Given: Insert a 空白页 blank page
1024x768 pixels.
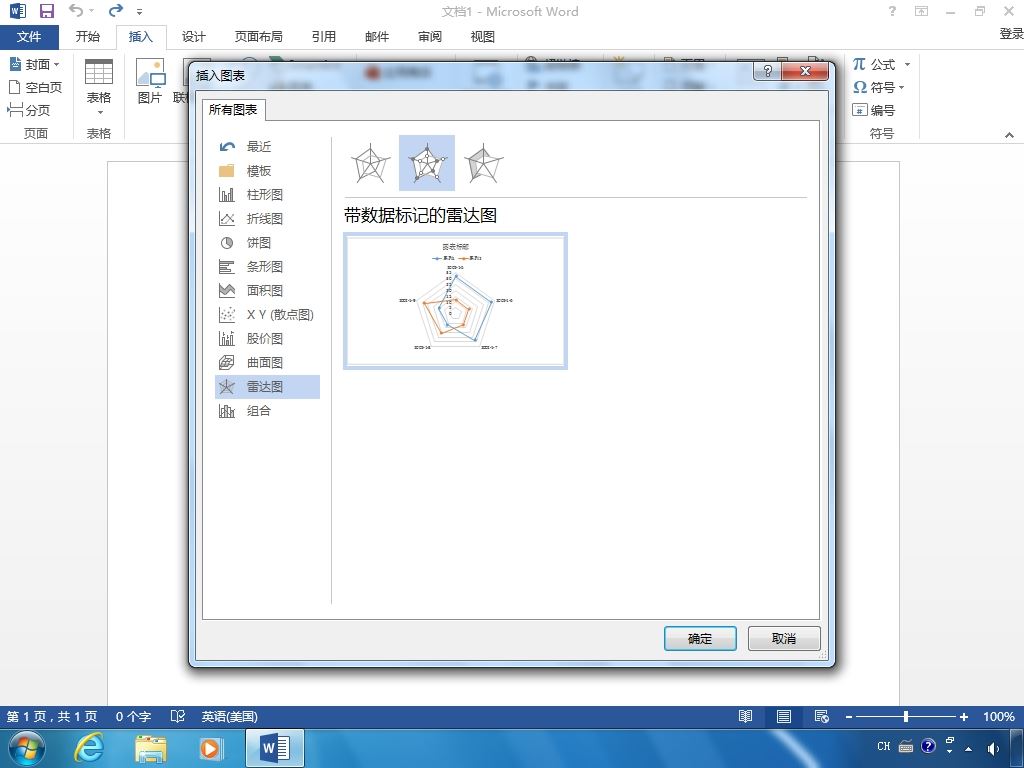Looking at the screenshot, I should 35,87.
